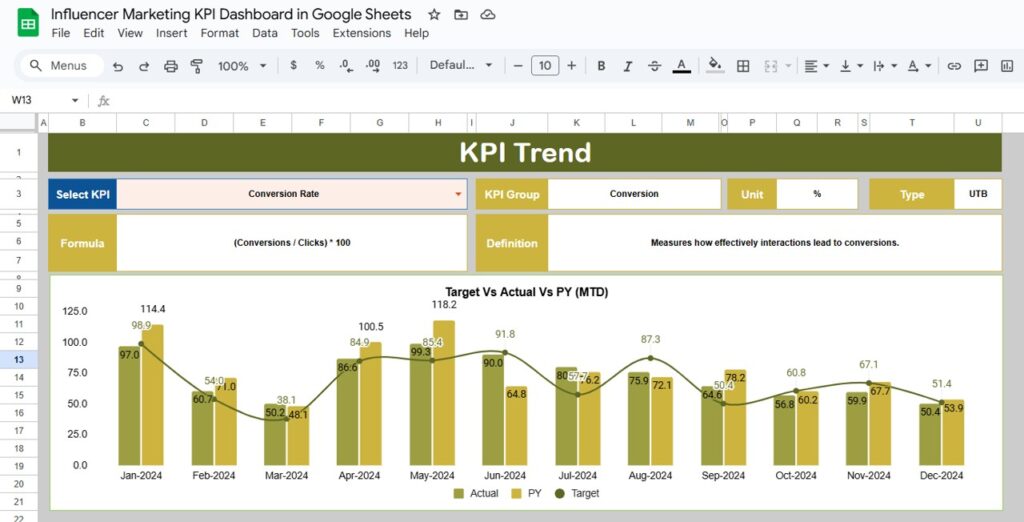Click the Jan-2024 axis label
Screen dimensions: 1024x522
[x=141, y=476]
